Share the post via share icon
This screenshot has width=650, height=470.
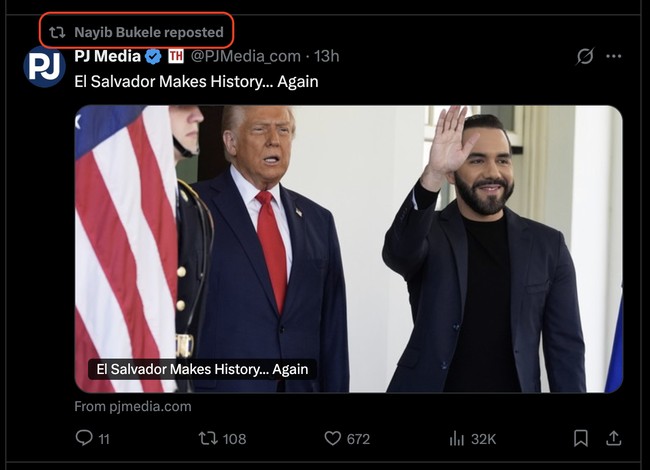pyautogui.click(x=614, y=438)
